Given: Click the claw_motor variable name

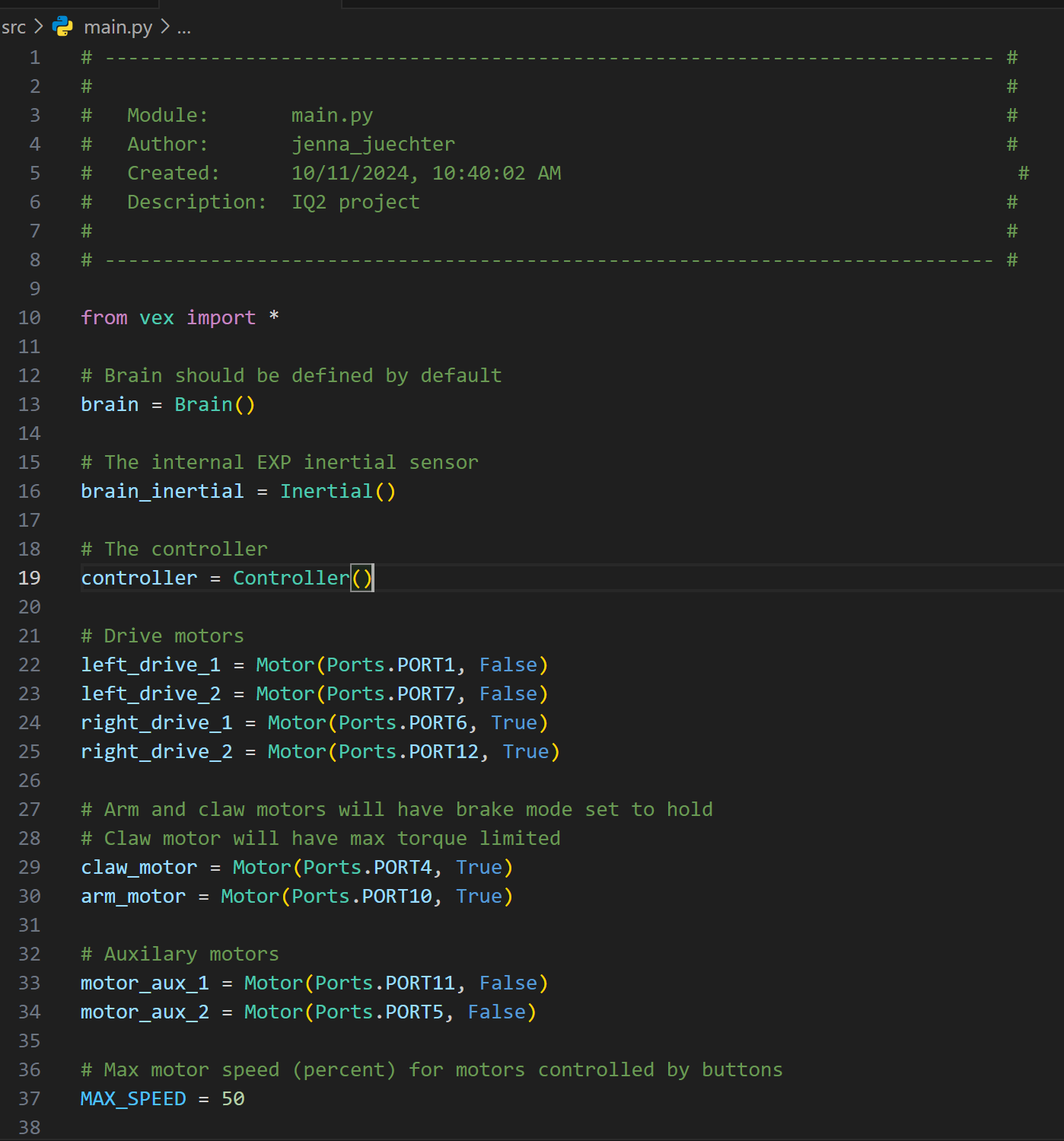Looking at the screenshot, I should pyautogui.click(x=139, y=867).
